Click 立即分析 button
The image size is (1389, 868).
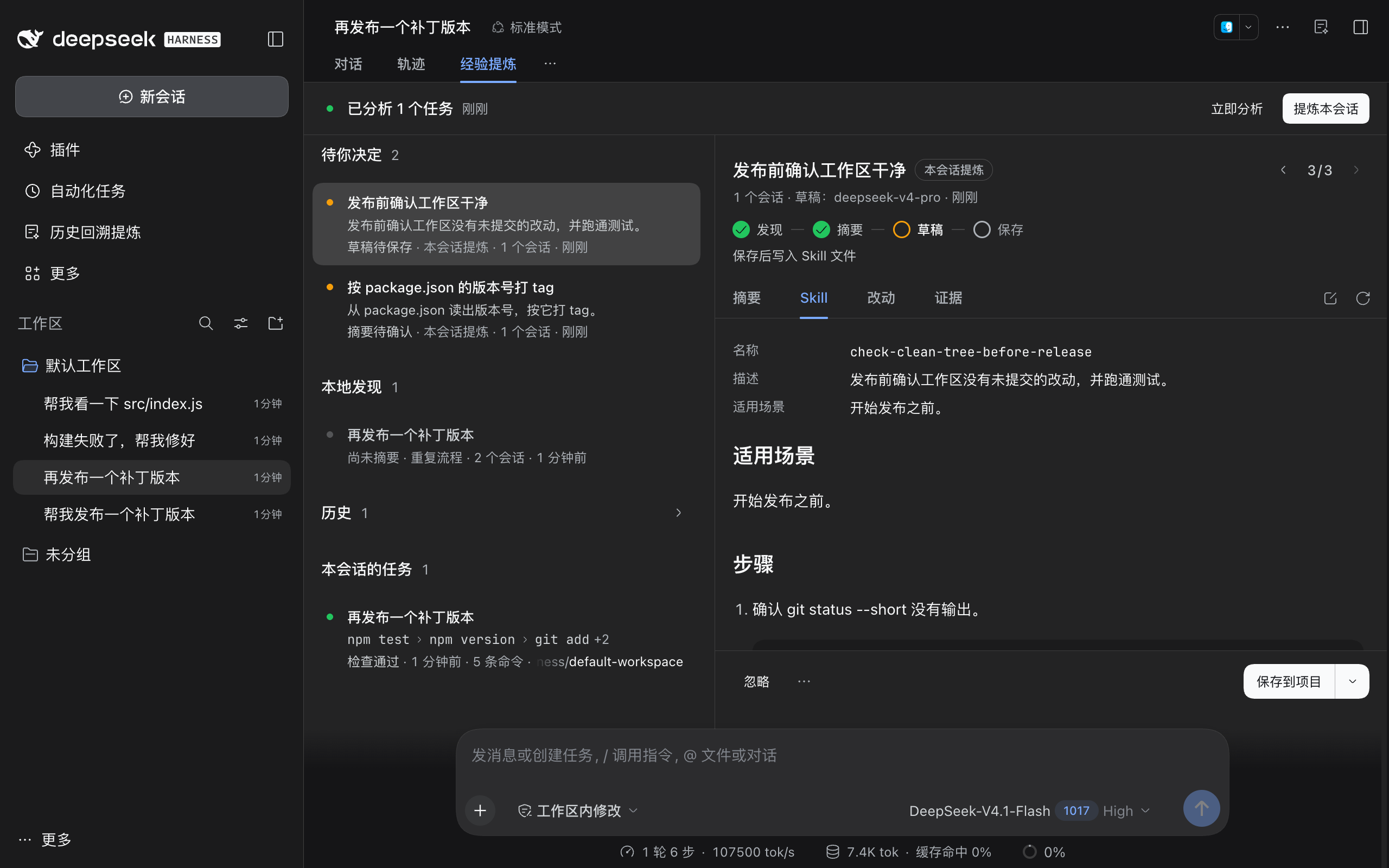coord(1237,108)
